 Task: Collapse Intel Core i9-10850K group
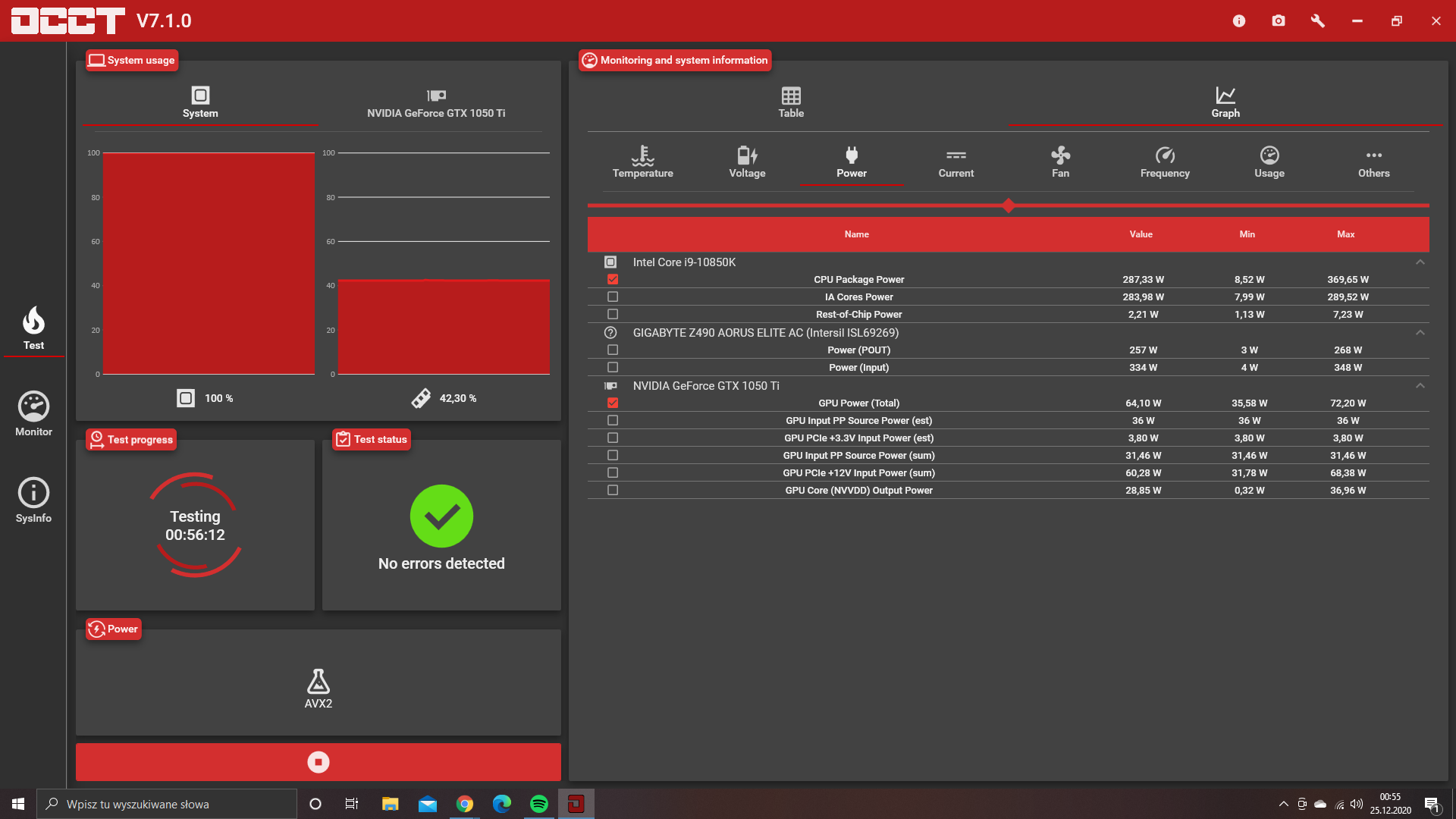click(x=1420, y=262)
